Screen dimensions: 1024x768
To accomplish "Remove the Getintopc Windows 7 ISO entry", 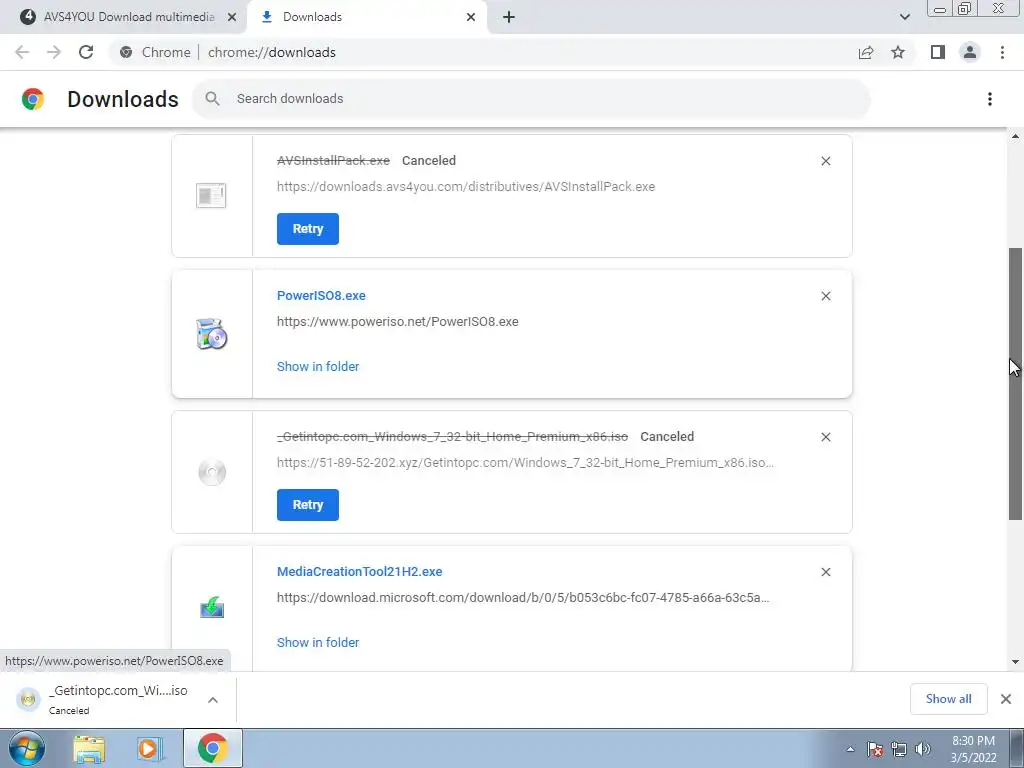I will 825,437.
